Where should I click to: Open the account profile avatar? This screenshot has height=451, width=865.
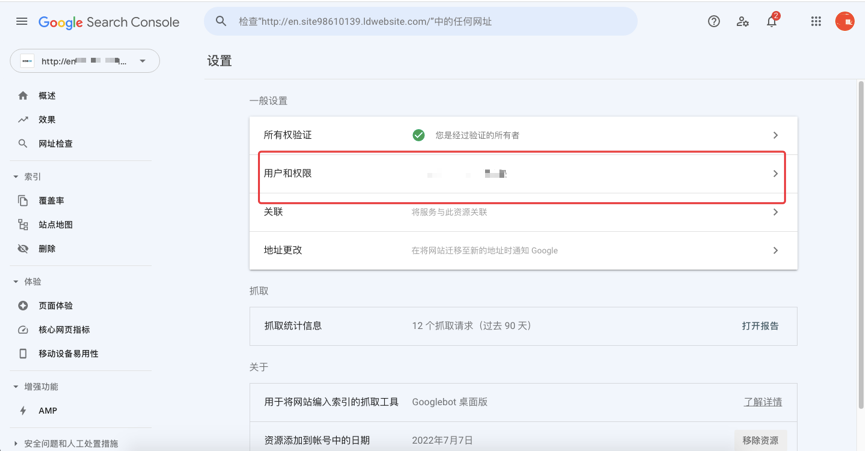click(x=845, y=21)
